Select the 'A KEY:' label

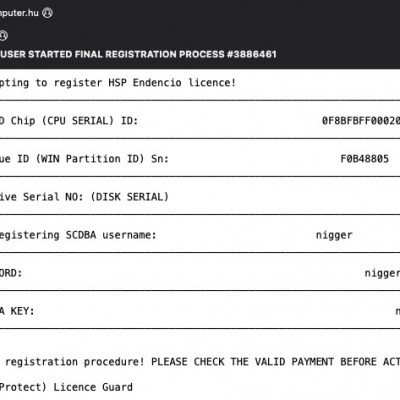(17, 311)
